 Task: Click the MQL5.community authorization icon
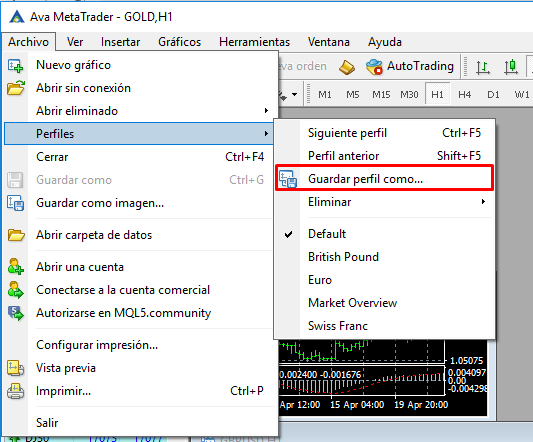click(x=16, y=313)
